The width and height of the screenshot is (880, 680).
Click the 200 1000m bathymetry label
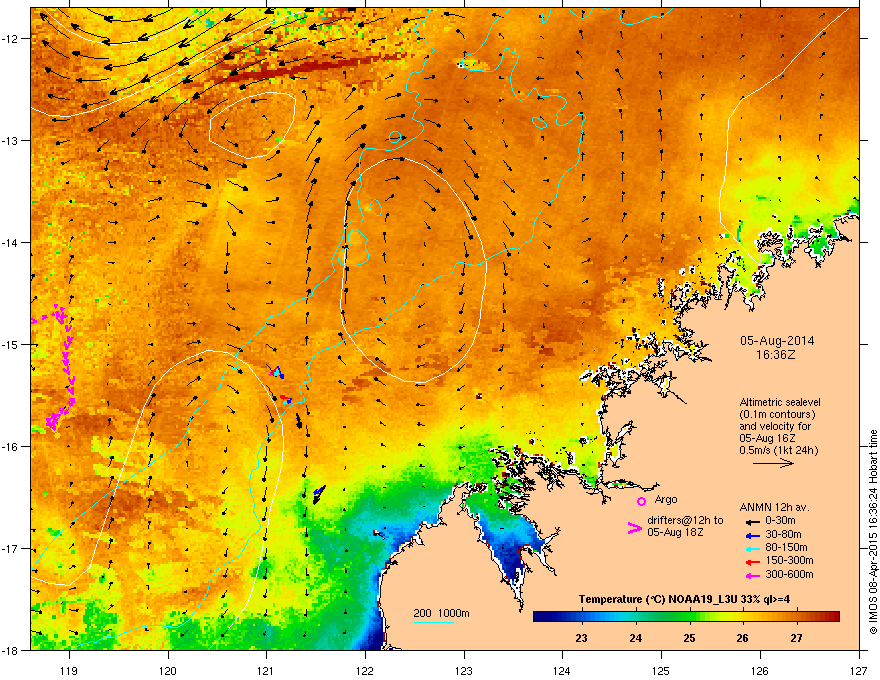tap(441, 613)
